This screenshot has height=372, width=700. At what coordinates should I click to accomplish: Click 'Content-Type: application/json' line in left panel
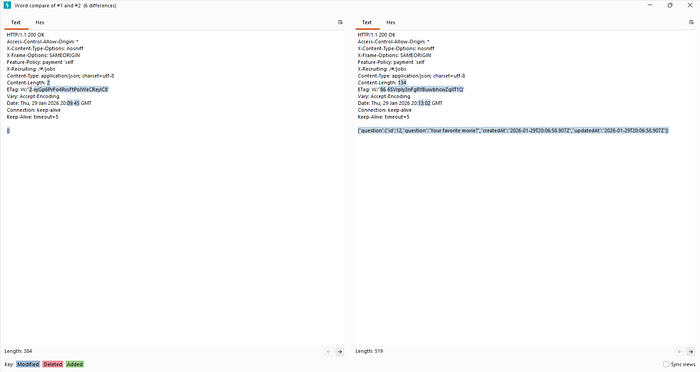pos(60,76)
